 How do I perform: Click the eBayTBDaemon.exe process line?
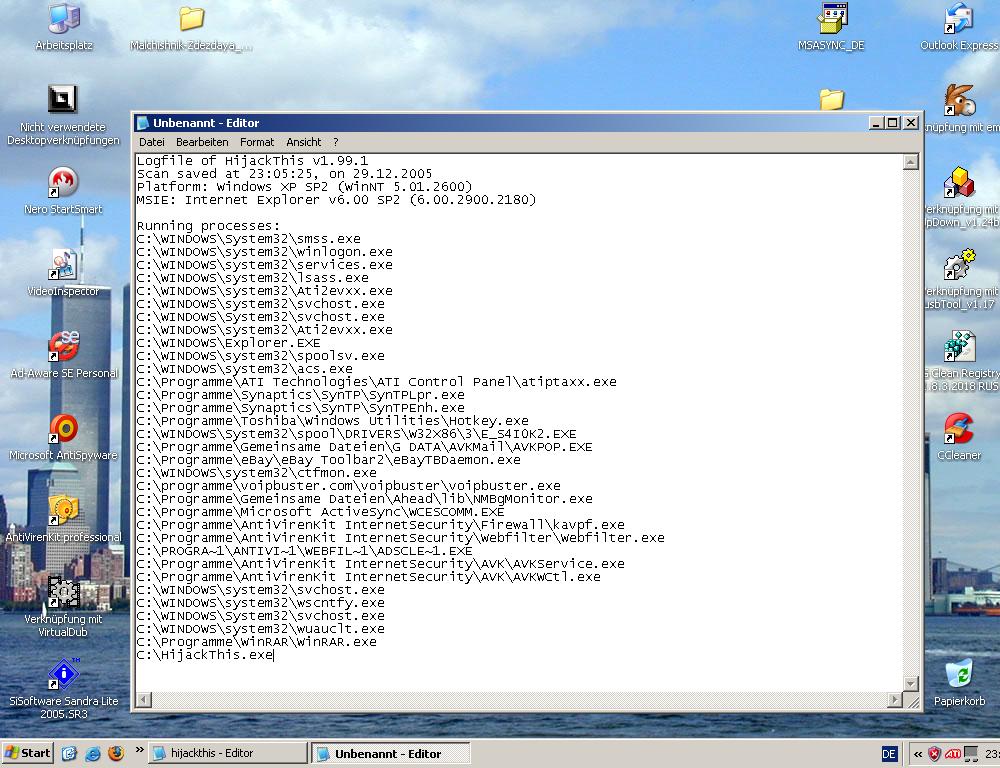(x=328, y=460)
